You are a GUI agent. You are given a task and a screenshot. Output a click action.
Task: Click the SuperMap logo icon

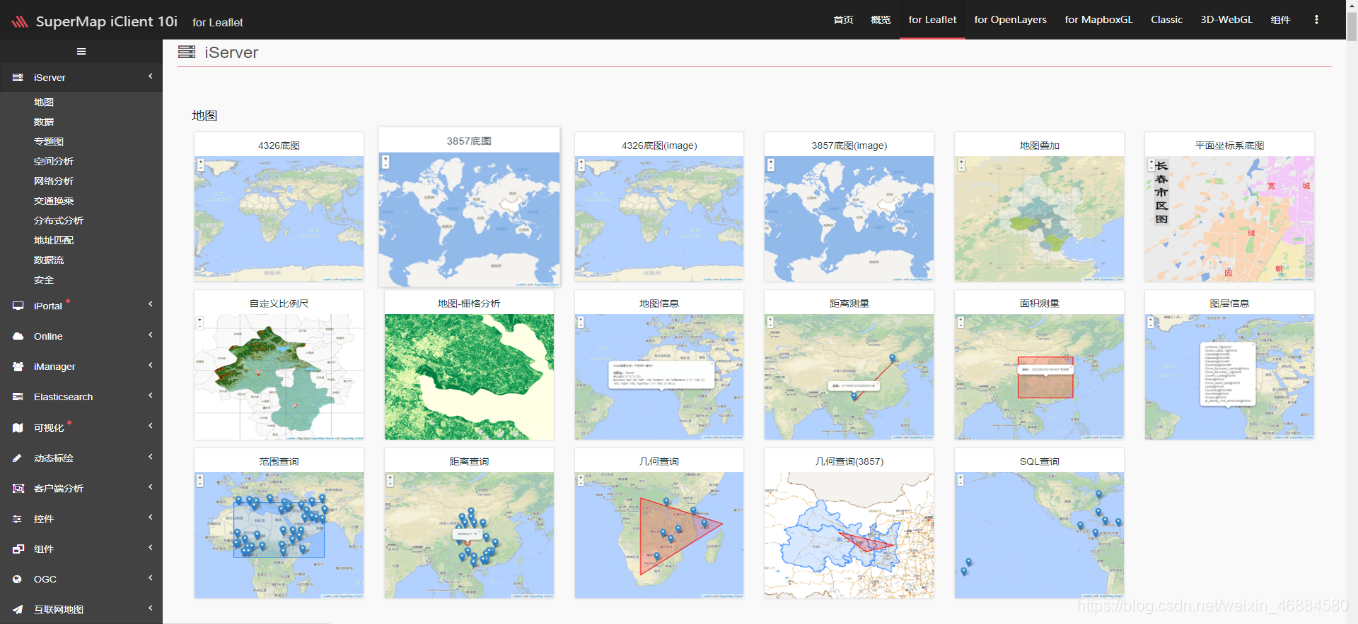click(19, 20)
